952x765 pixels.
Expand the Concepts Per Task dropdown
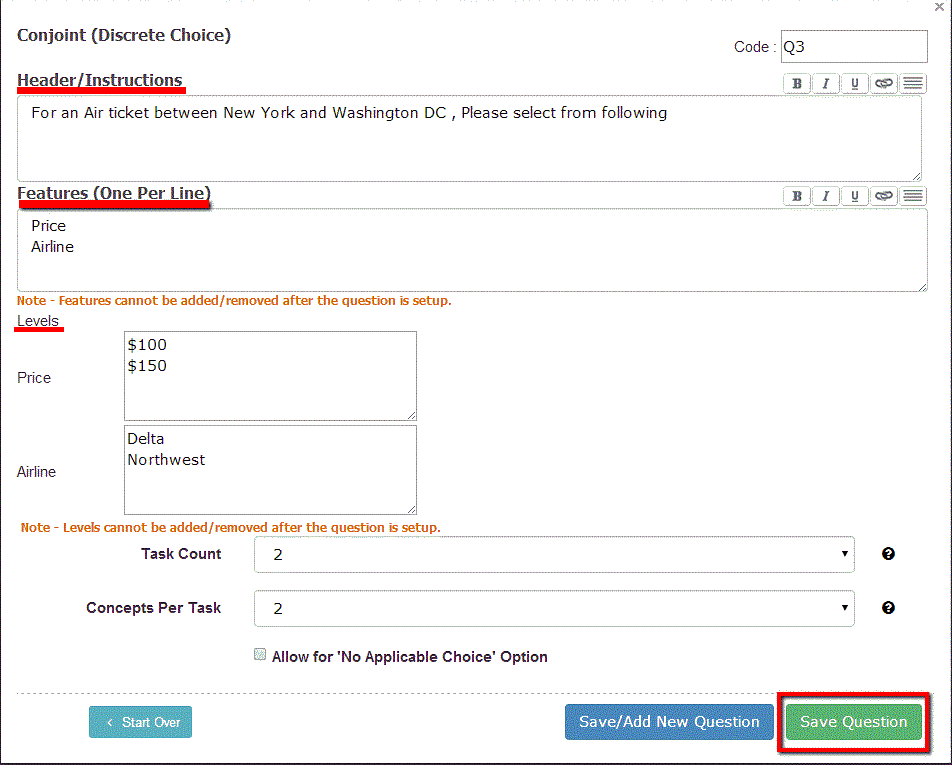554,608
